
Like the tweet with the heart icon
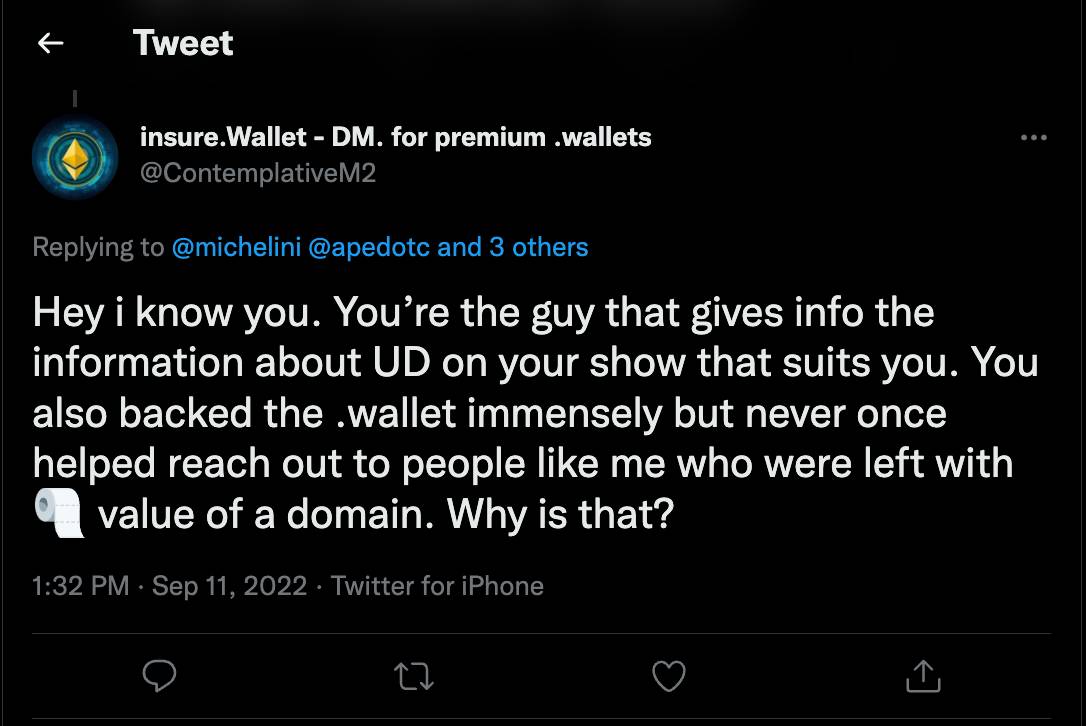tap(668, 677)
